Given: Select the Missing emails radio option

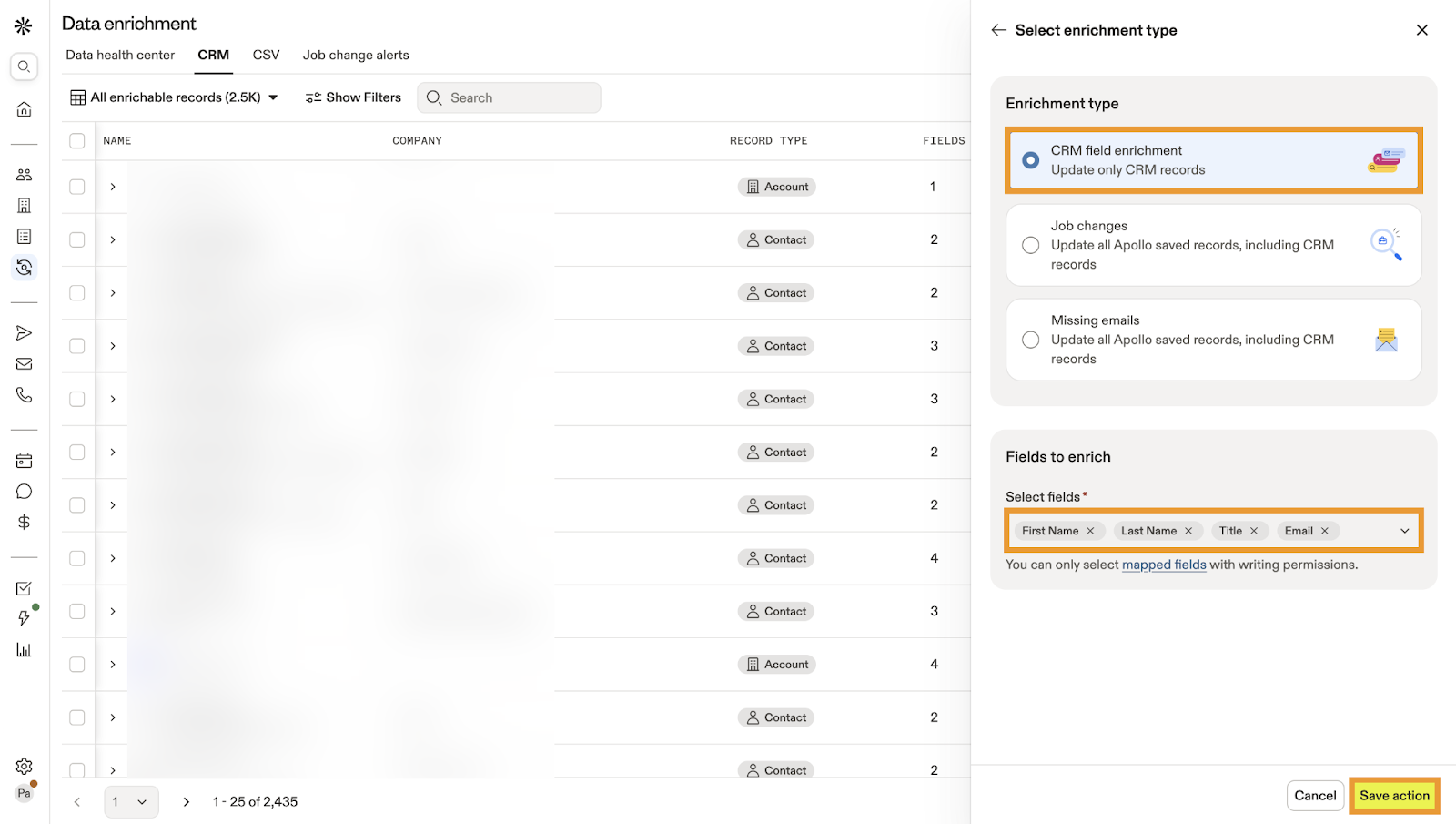Looking at the screenshot, I should [1030, 340].
